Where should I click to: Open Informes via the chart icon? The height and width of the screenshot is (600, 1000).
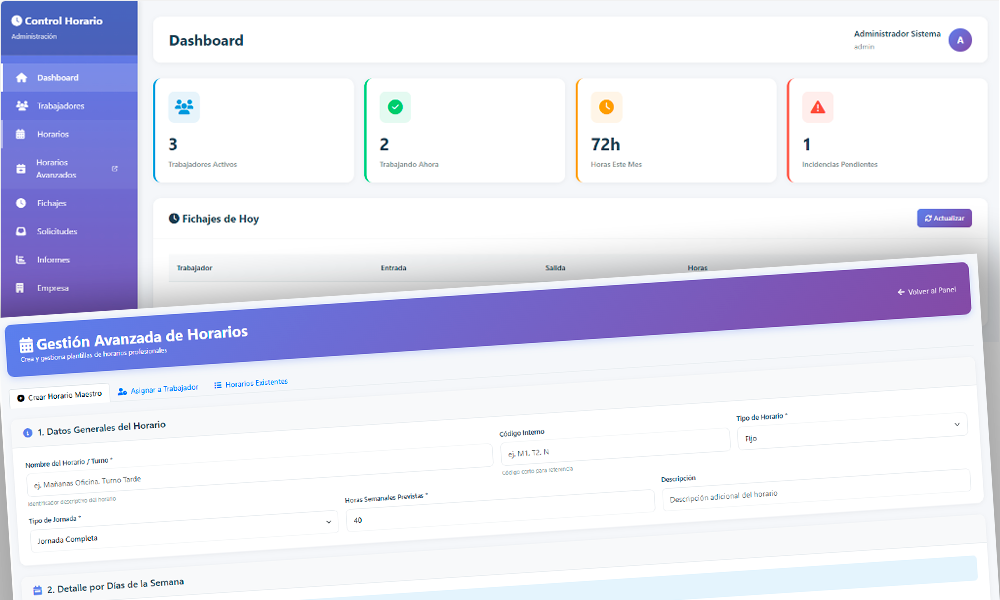20,259
